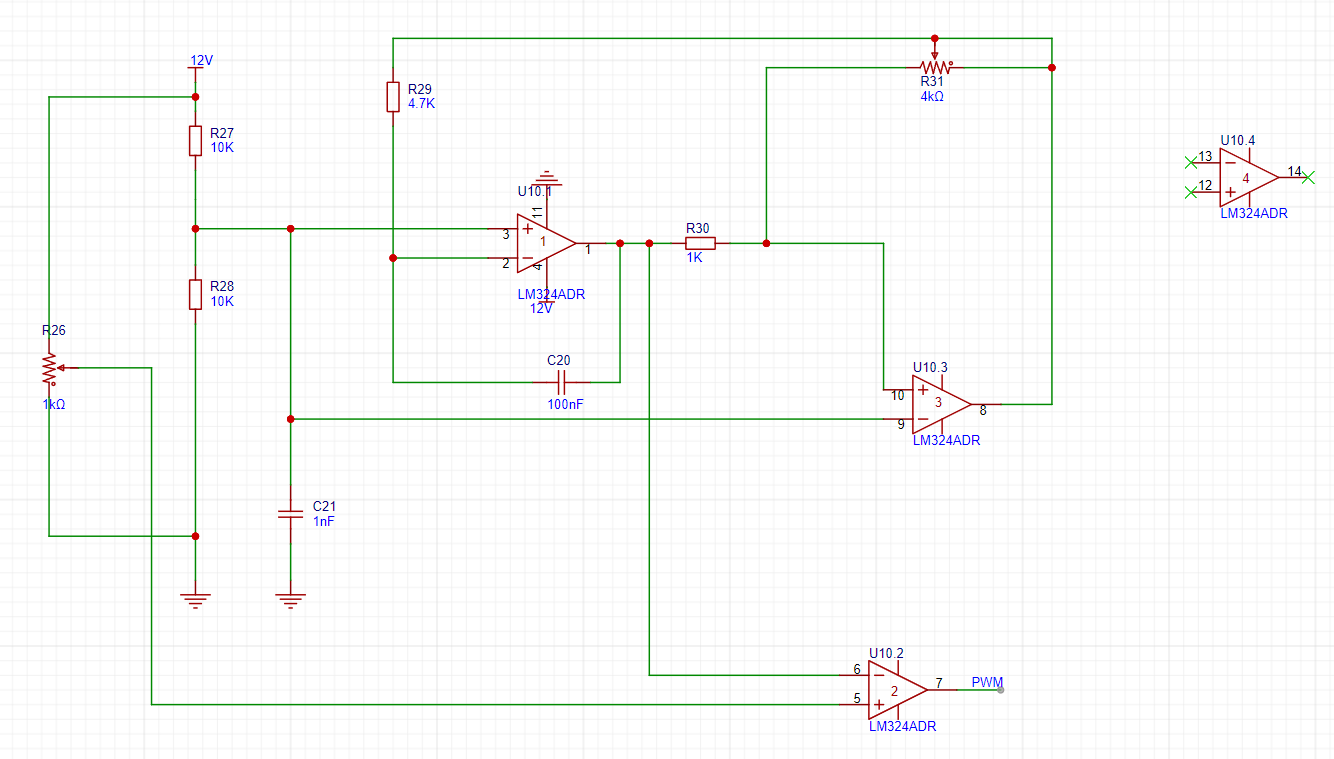Select the R29 resistor symbol

pyautogui.click(x=393, y=97)
